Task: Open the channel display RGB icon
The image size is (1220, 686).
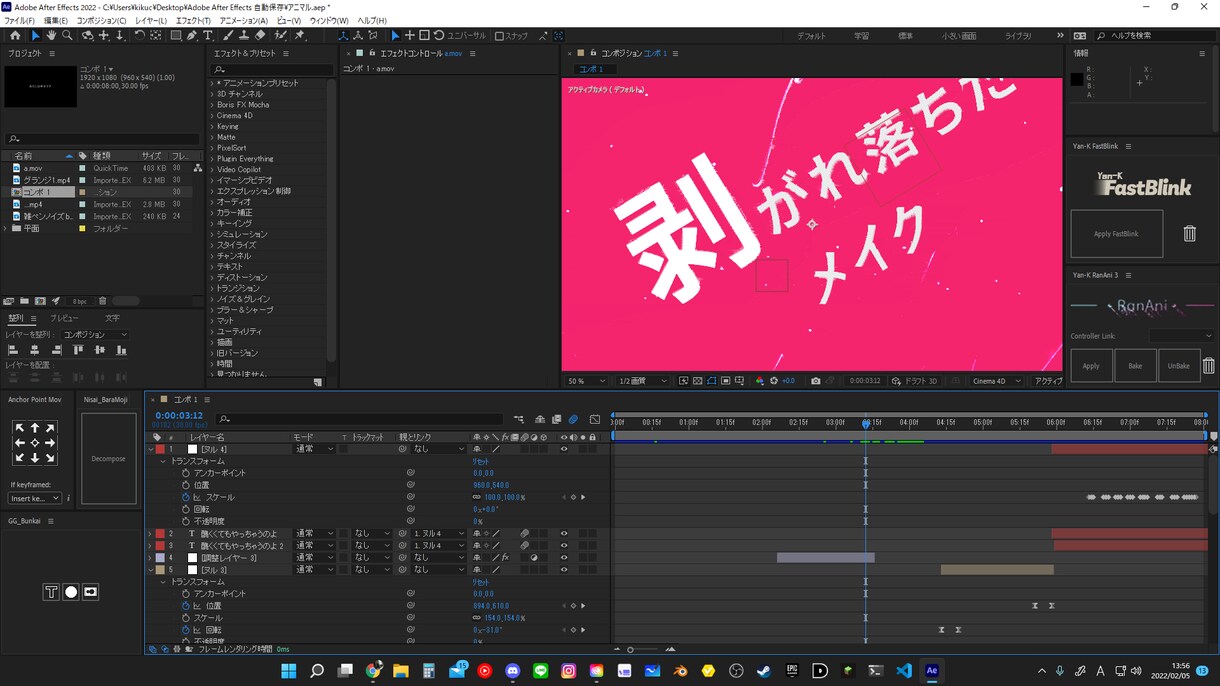Action: [760, 381]
